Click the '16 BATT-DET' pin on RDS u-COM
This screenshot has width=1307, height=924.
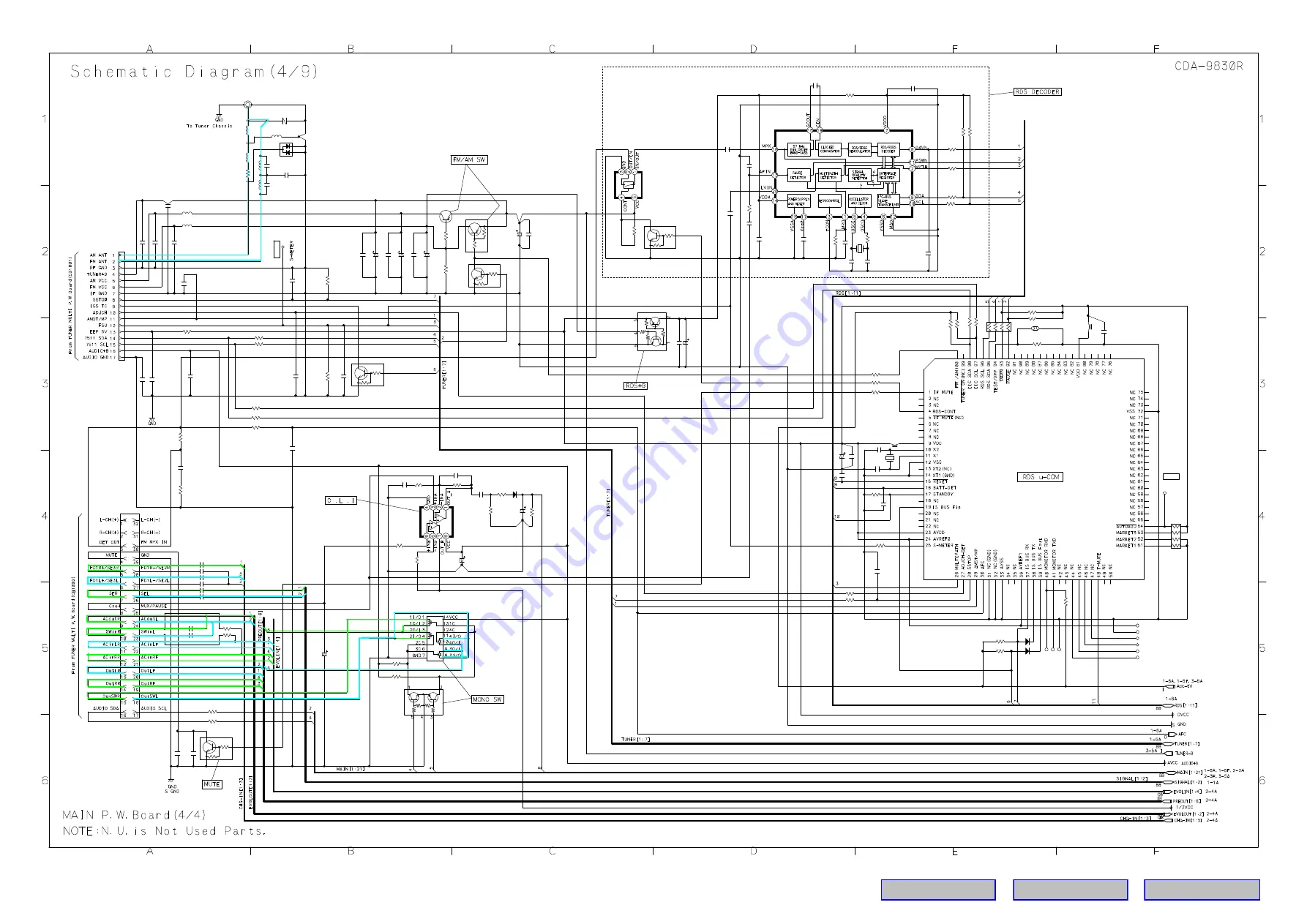pos(941,488)
